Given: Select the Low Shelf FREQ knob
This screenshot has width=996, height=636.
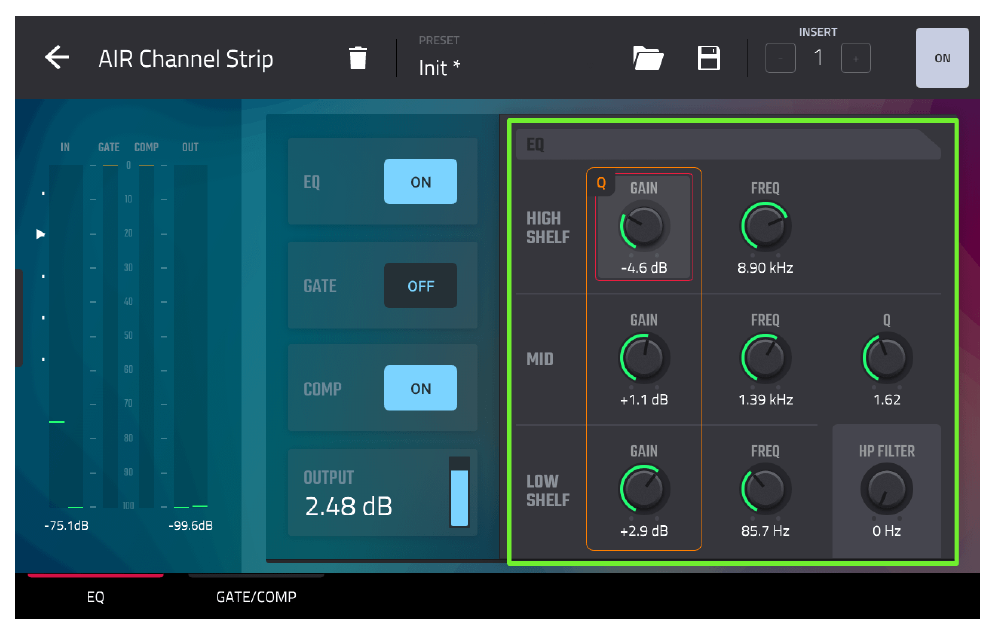Looking at the screenshot, I should click(x=765, y=489).
